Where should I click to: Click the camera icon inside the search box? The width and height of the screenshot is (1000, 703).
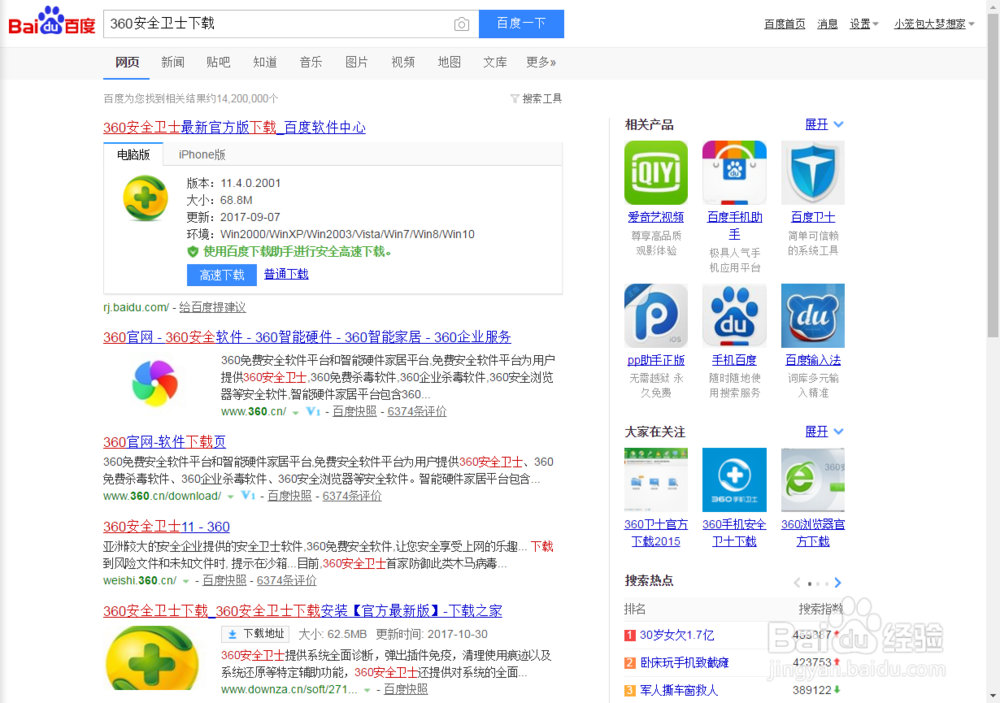pos(461,23)
